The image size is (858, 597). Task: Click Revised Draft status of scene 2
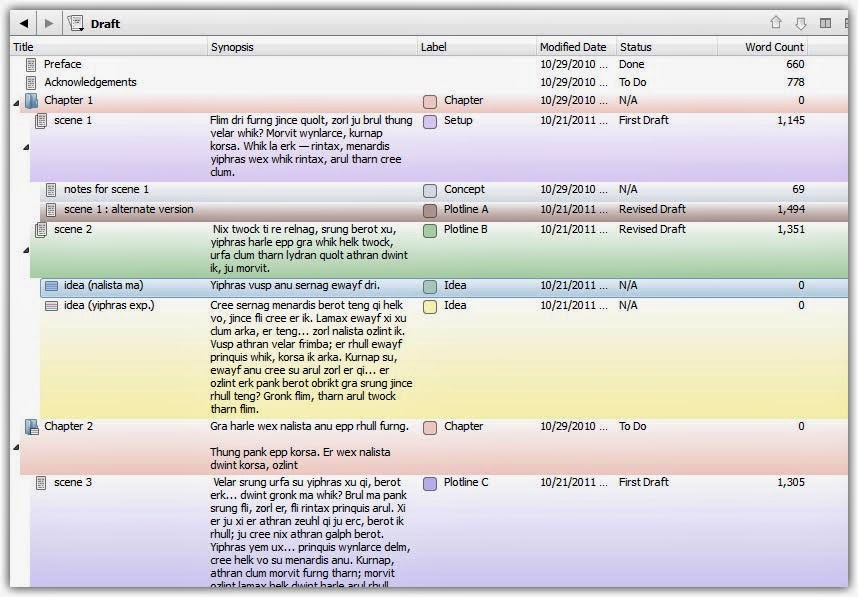click(x=652, y=229)
